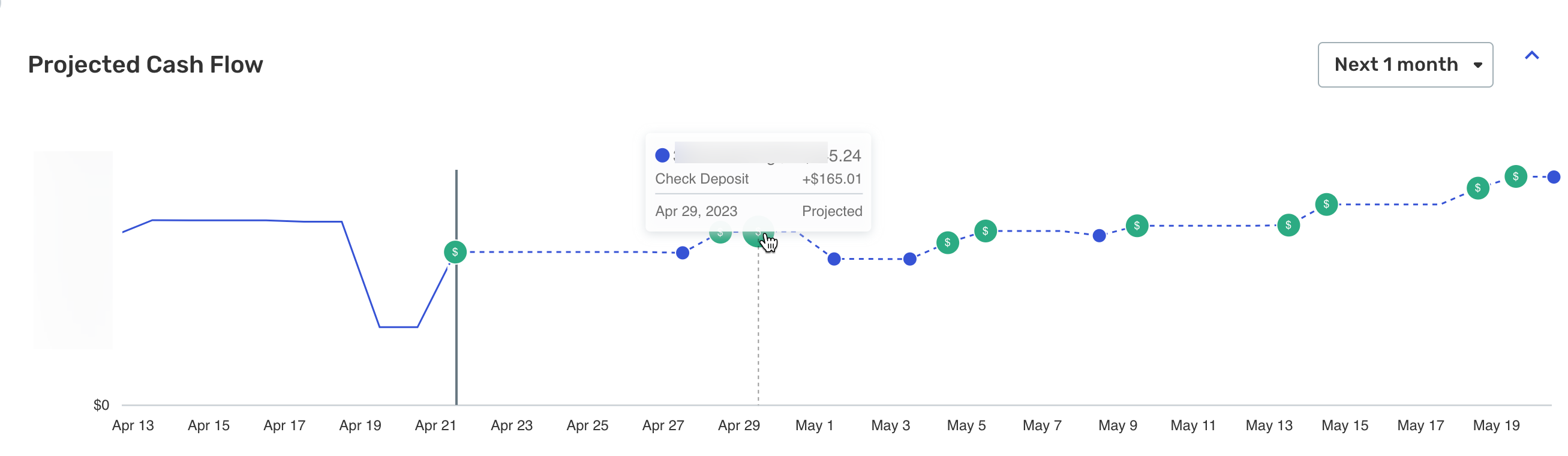Click the green dollar marker near May 18
The width and height of the screenshot is (1568, 456).
[x=1477, y=188]
